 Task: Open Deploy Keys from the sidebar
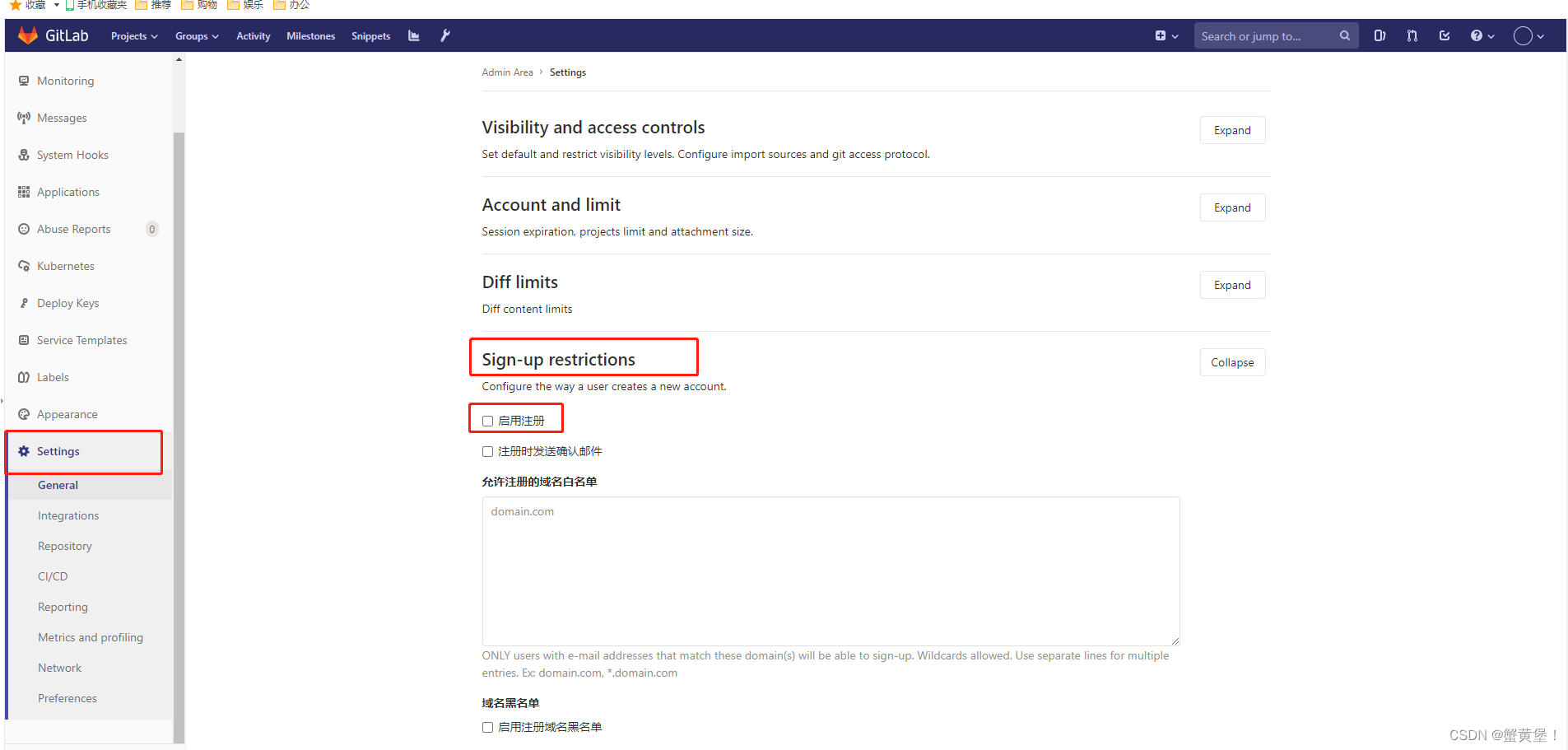coord(67,303)
